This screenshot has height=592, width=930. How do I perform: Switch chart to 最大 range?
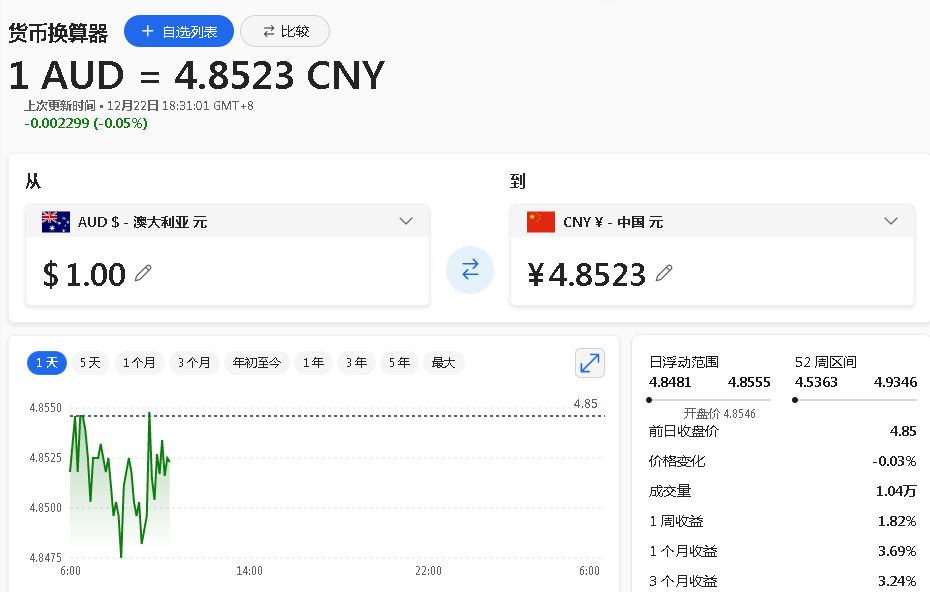click(443, 363)
